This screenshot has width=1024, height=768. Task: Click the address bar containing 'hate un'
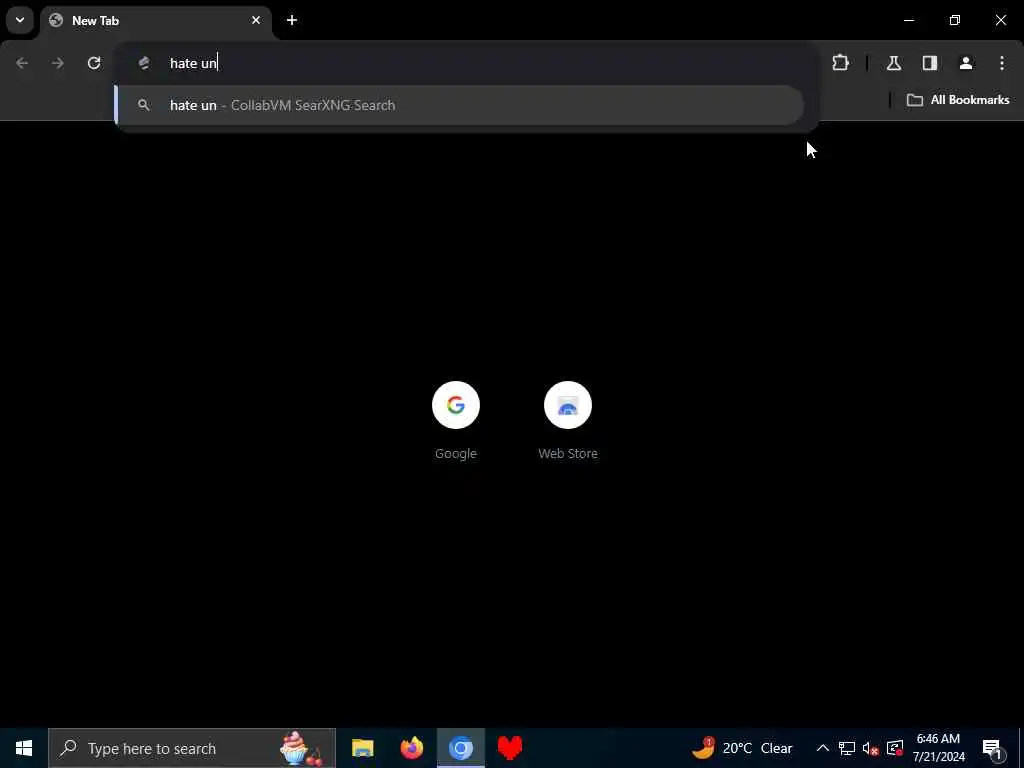pos(467,63)
